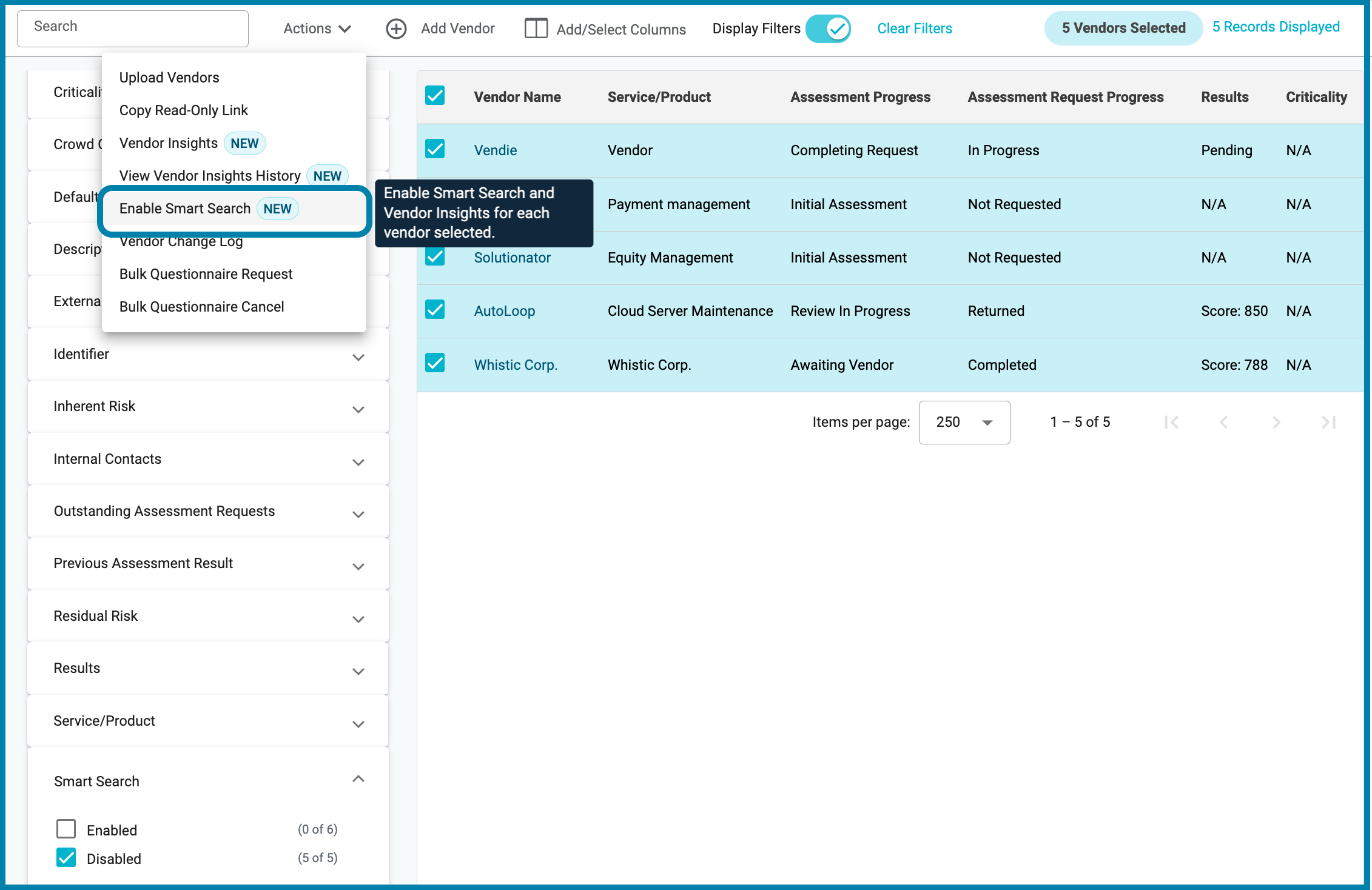Open the Add/Select Columns icon
The width and height of the screenshot is (1372, 890).
(536, 28)
